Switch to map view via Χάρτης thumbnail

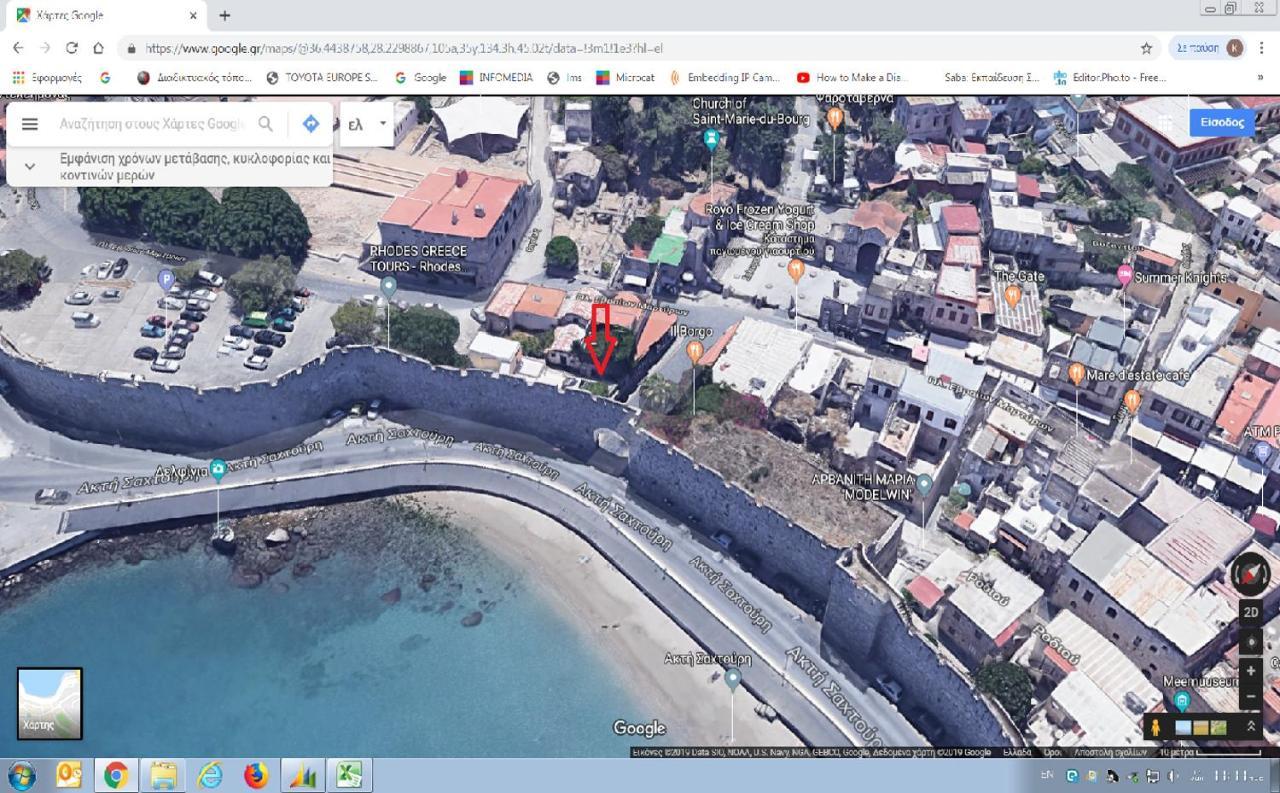50,703
